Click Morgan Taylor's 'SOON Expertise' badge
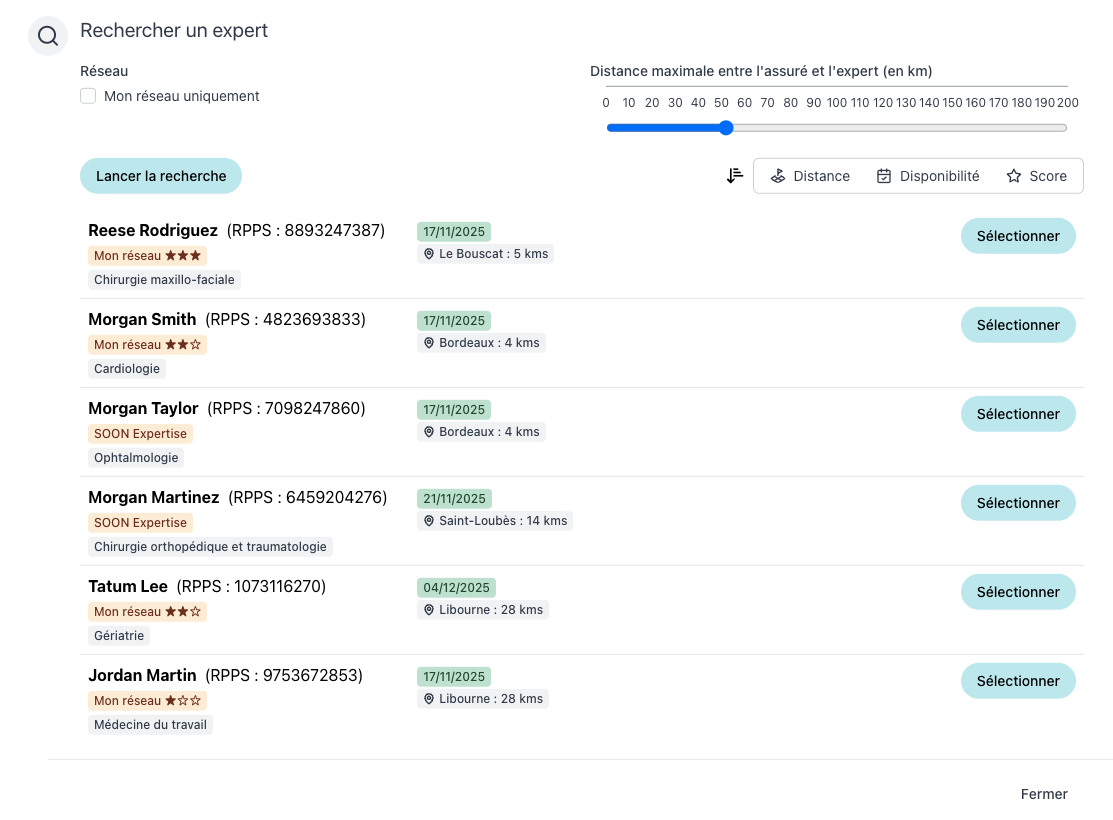This screenshot has height=820, width=1113. (x=141, y=434)
